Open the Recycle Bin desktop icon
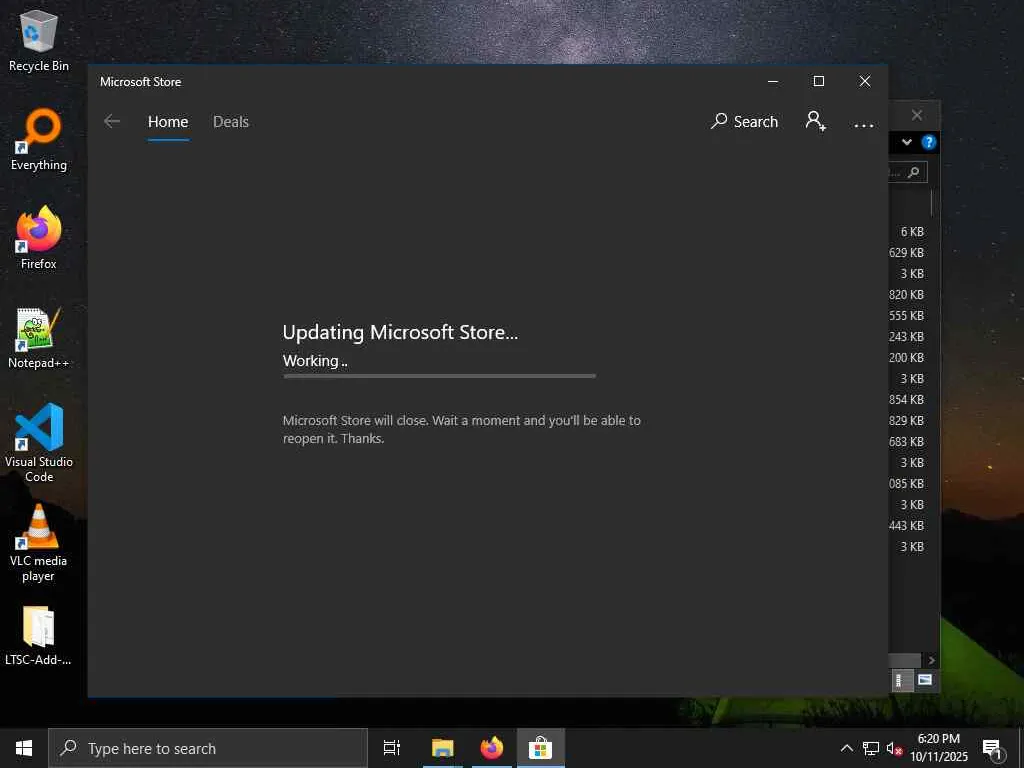1024x768 pixels. [39, 41]
